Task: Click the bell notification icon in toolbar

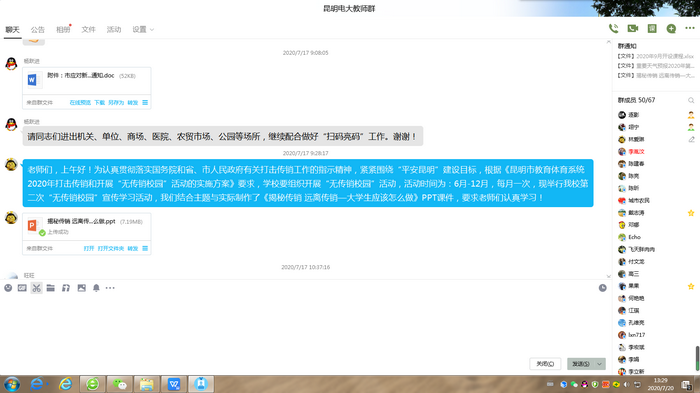Action: pos(96,288)
